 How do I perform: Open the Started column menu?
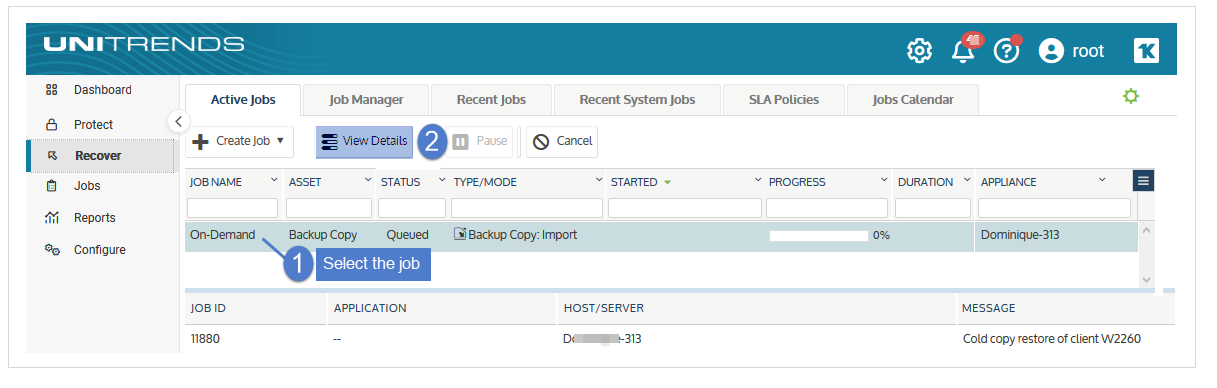[x=758, y=181]
